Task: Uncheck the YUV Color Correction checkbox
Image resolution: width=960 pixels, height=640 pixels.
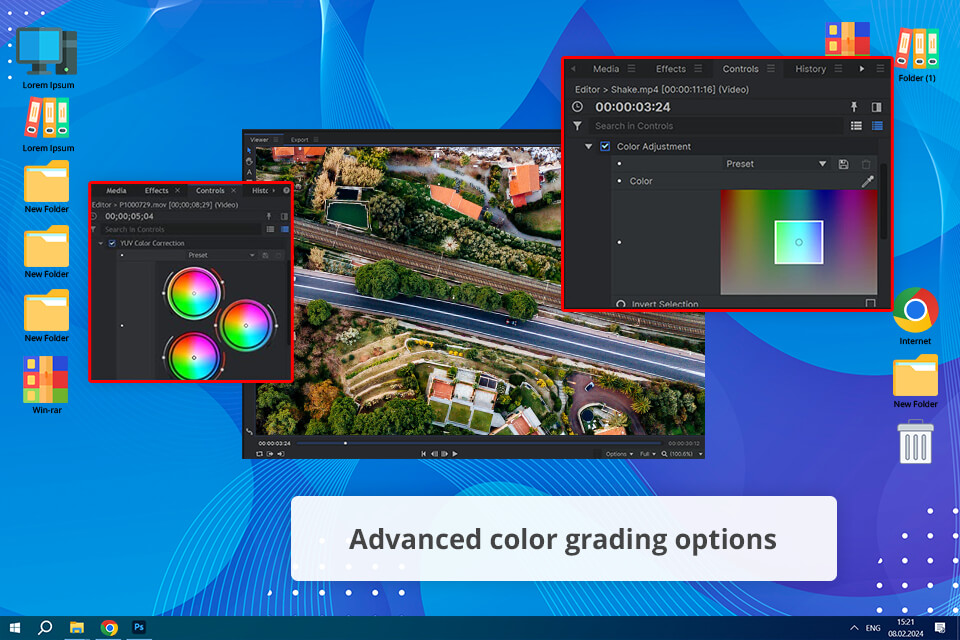Action: pos(112,243)
